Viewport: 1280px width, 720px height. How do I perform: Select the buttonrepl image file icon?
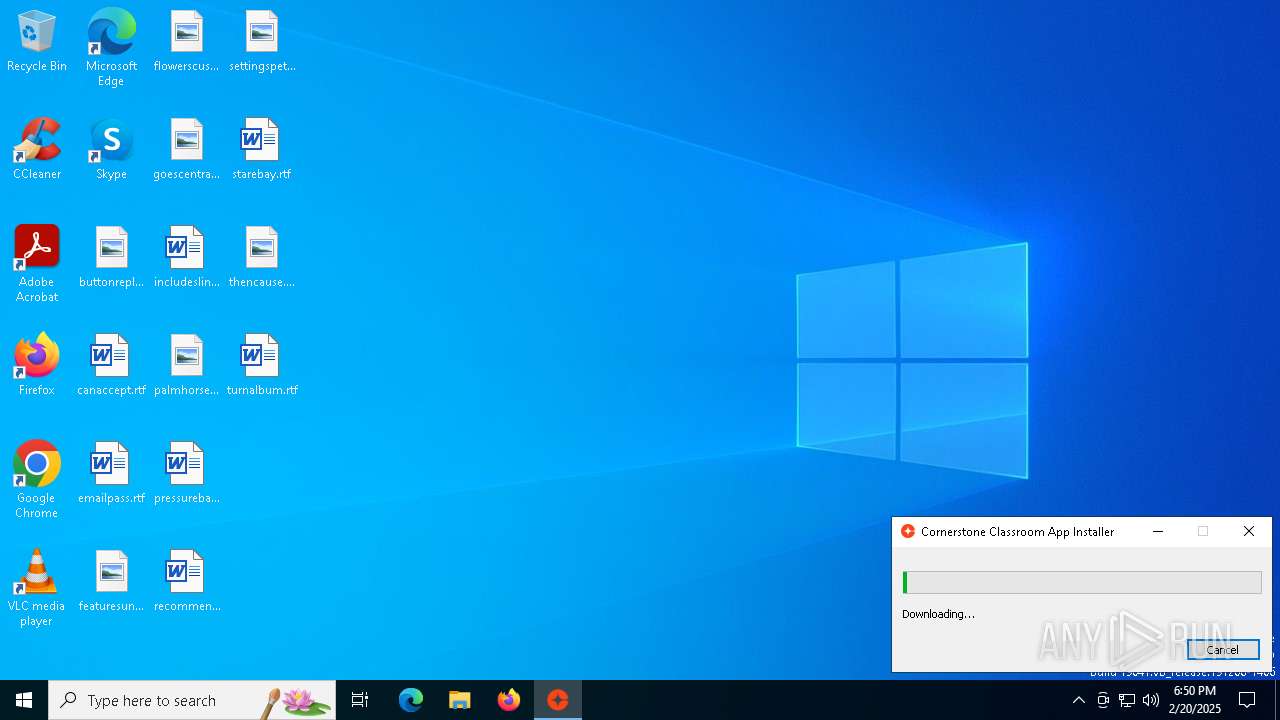coord(111,258)
